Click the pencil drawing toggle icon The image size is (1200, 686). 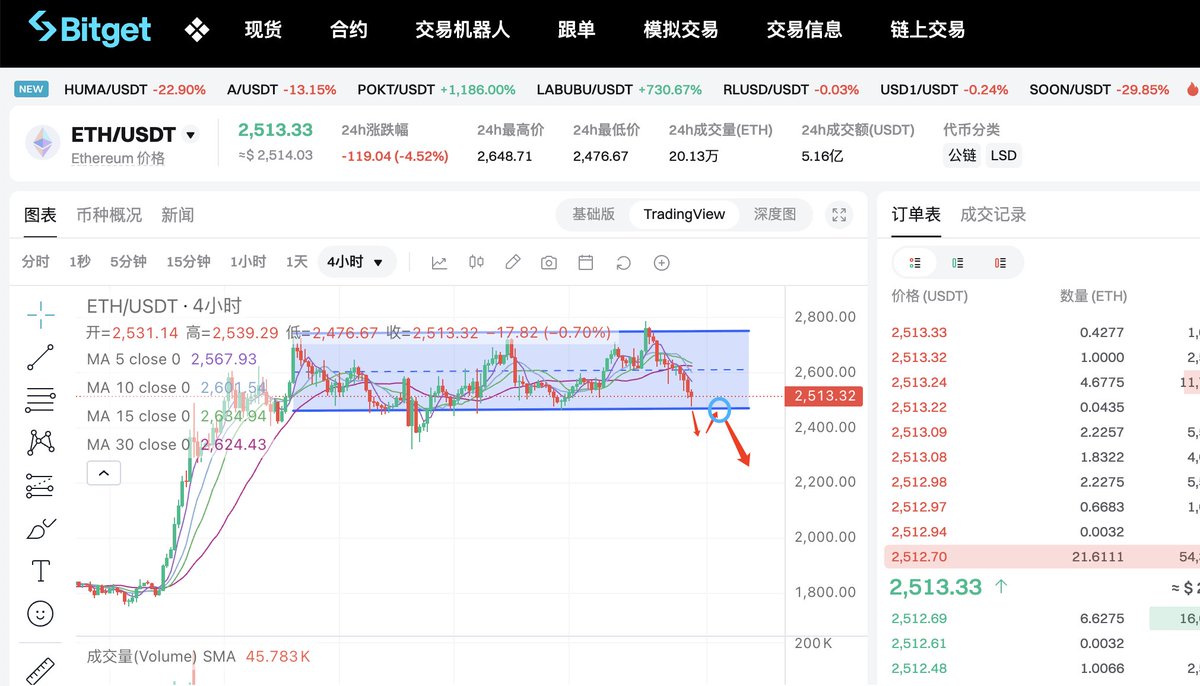click(513, 263)
